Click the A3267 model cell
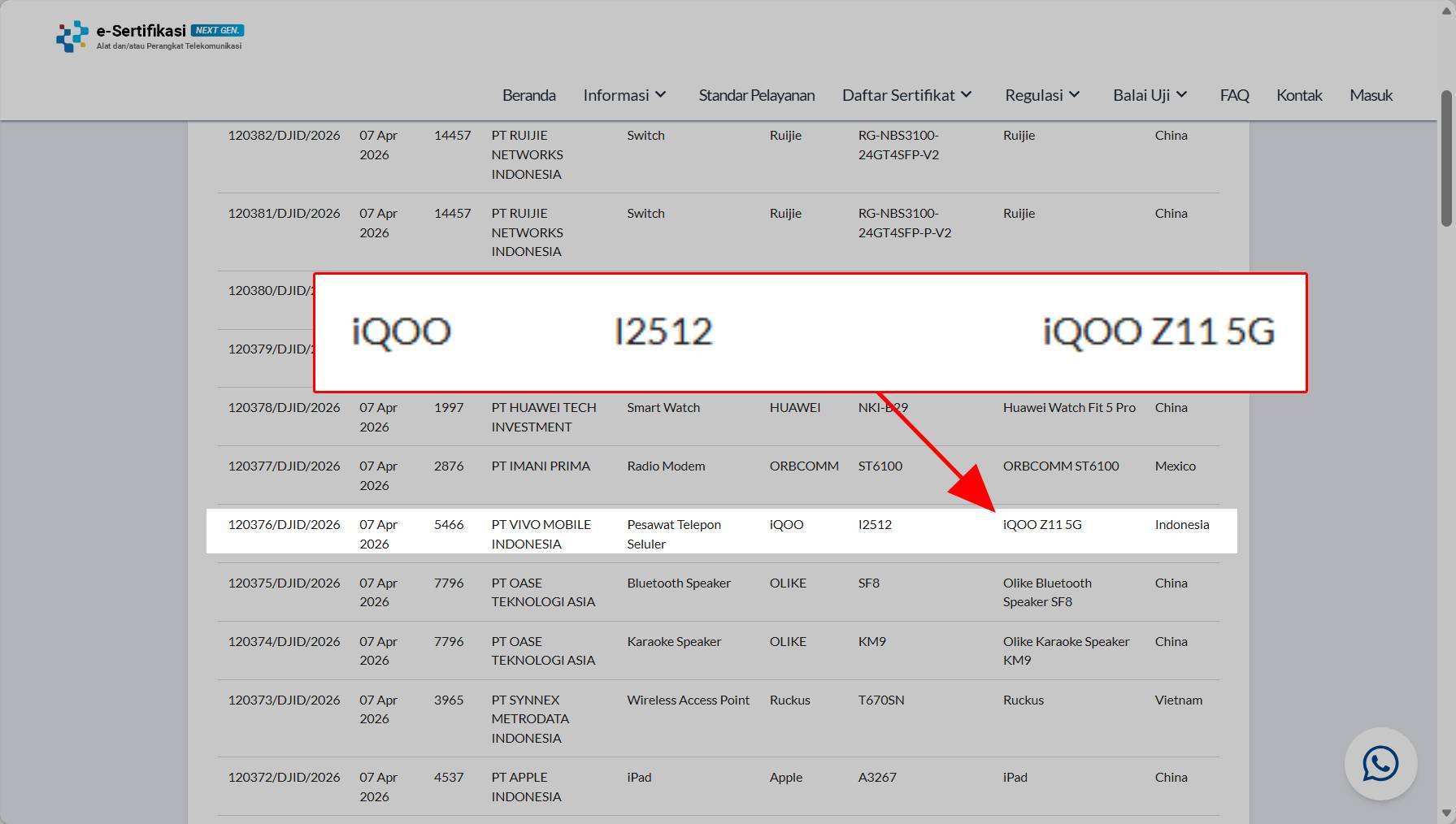This screenshot has width=1456, height=824. (x=877, y=778)
